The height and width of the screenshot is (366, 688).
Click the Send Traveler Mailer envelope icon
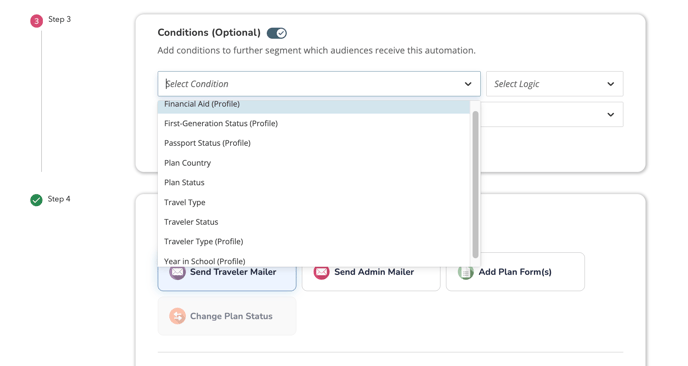click(177, 272)
